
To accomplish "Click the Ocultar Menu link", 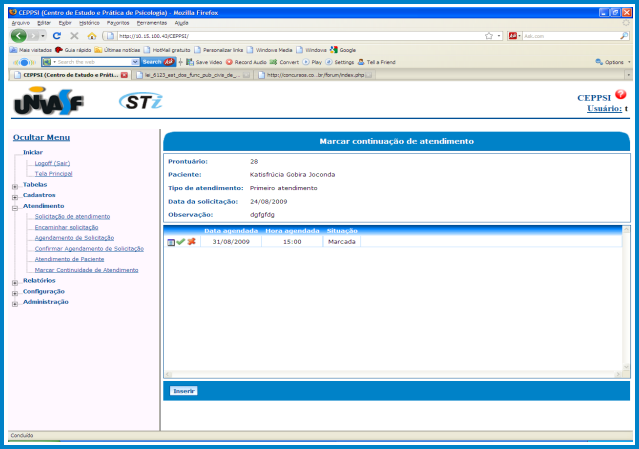I will pos(41,137).
